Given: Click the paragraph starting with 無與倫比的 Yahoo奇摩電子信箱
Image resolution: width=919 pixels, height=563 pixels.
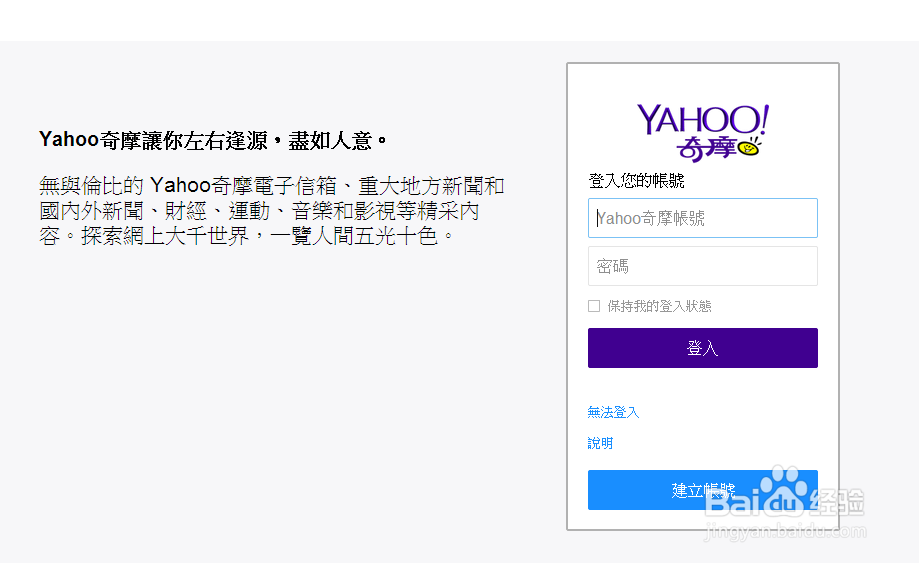Looking at the screenshot, I should point(271,211).
